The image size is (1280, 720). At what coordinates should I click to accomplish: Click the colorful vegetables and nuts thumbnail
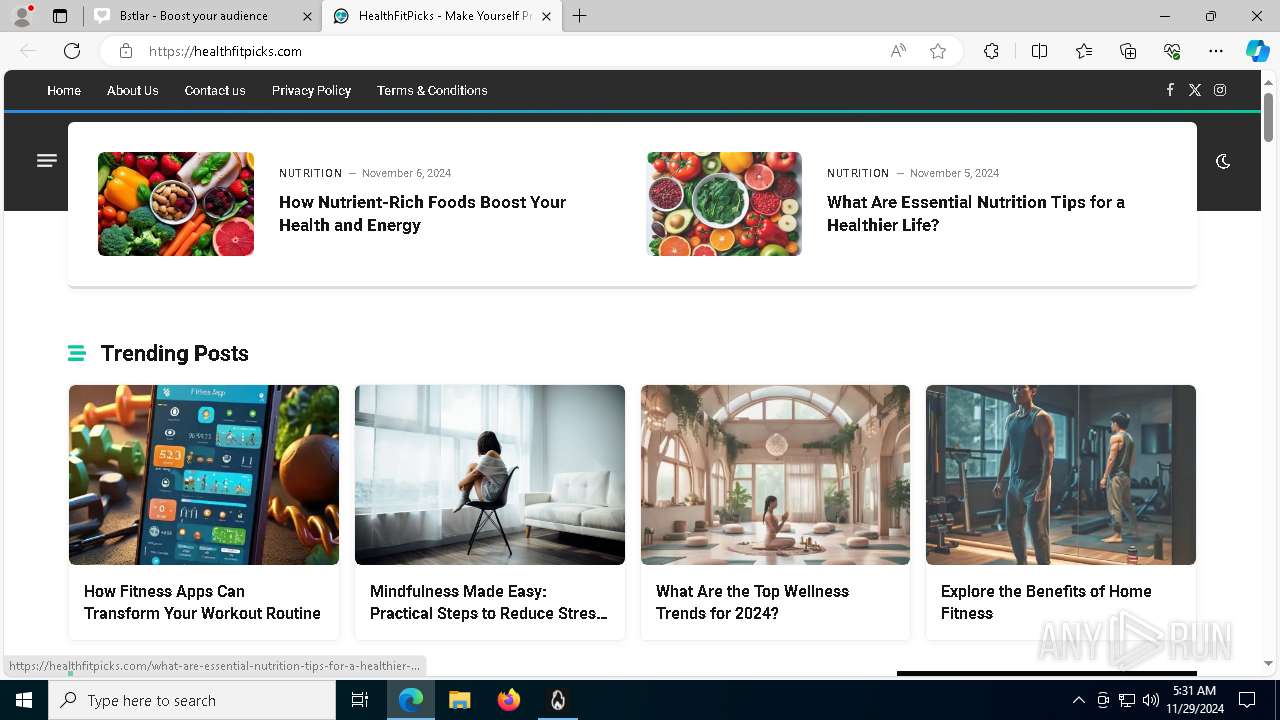176,204
